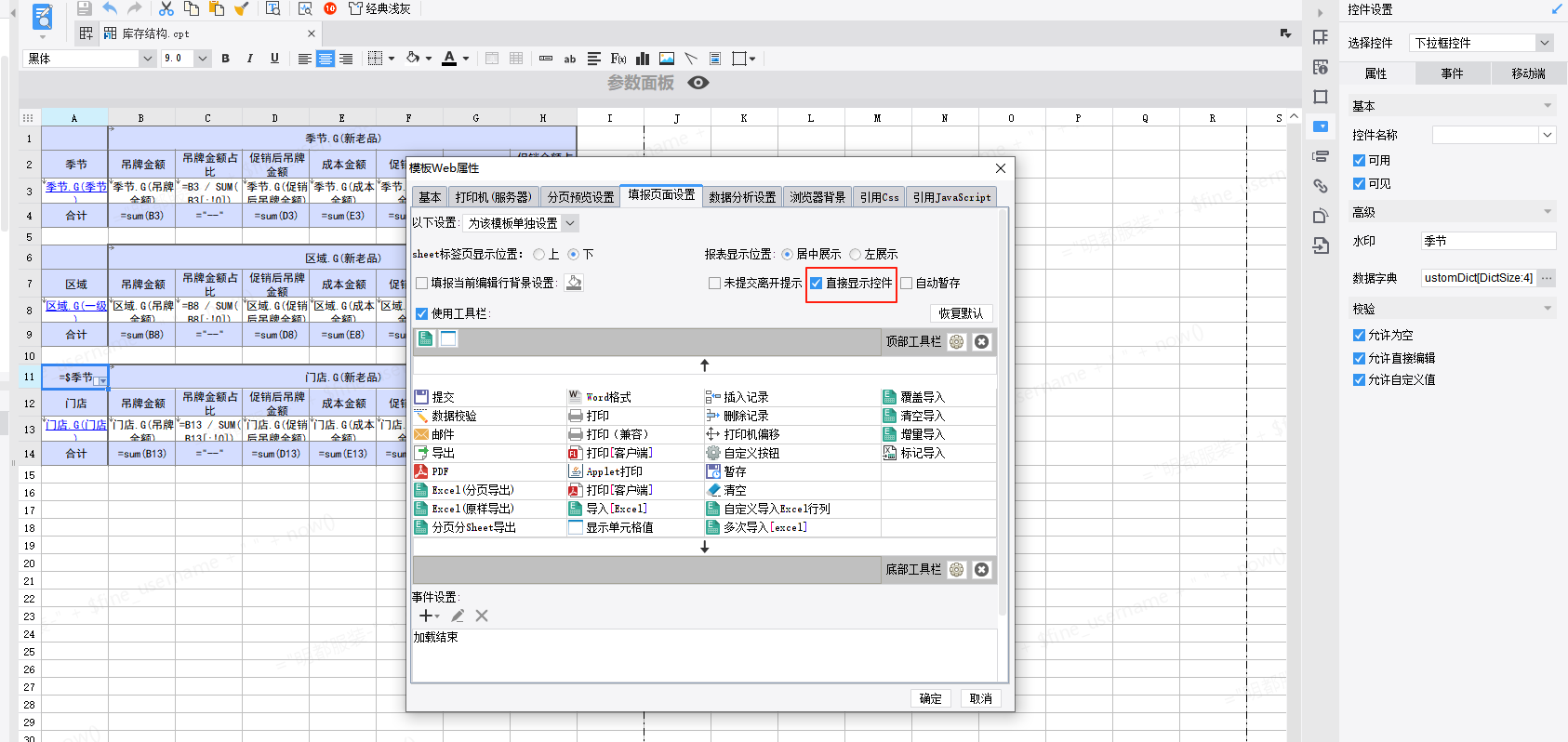This screenshot has width=1568, height=742.
Task: Click the add event plus icon
Action: pos(427,616)
